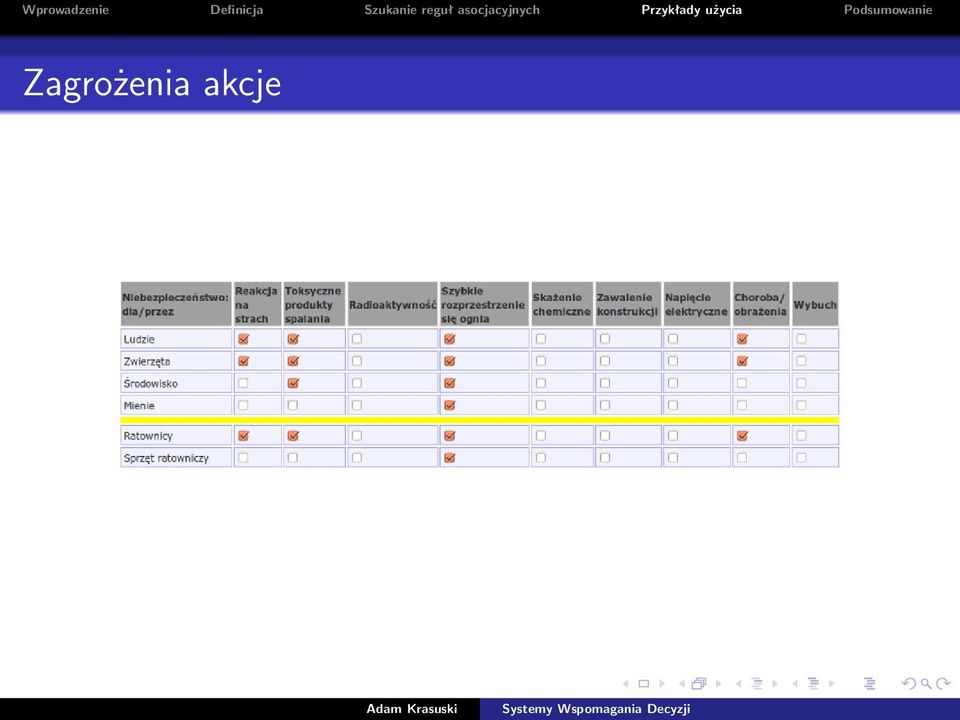
Task: Go to next subsection arrow
Action: [775, 684]
